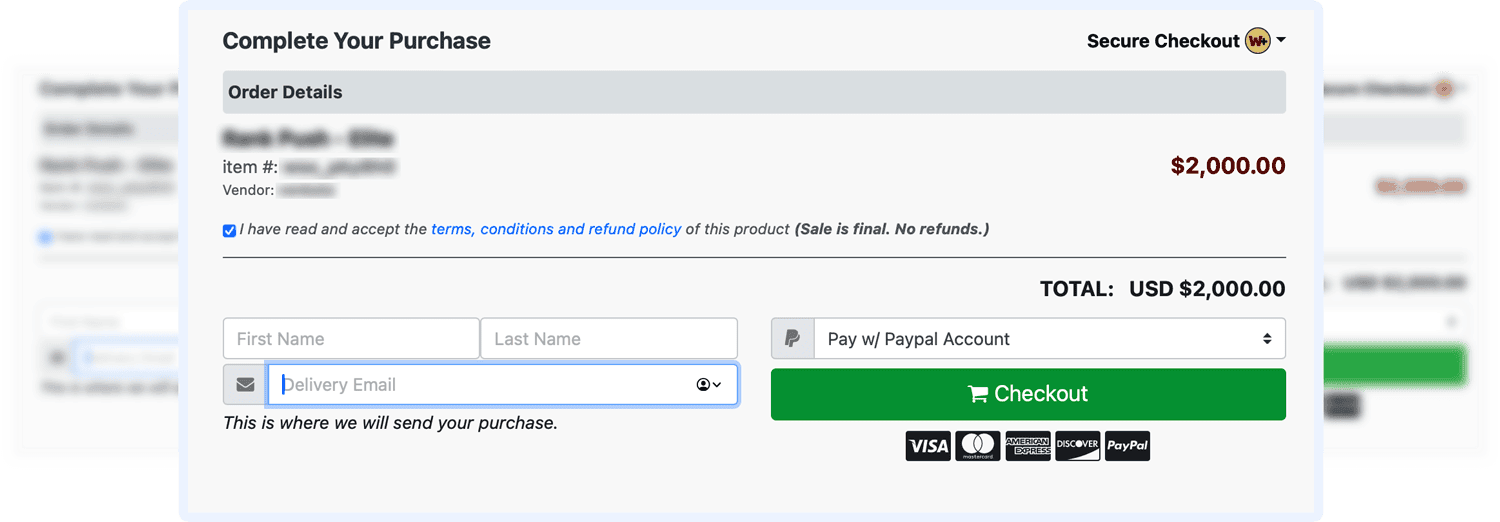The image size is (1500, 522).
Task: Click the Mastercard logo
Action: click(x=977, y=446)
